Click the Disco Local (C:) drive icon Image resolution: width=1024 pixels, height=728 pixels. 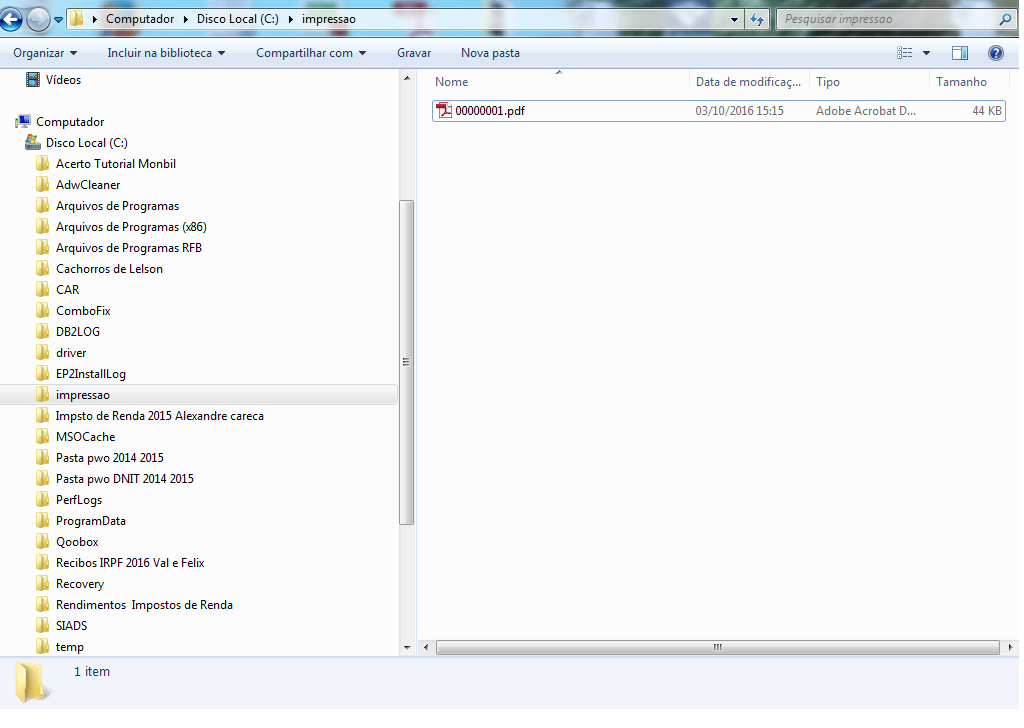33,142
